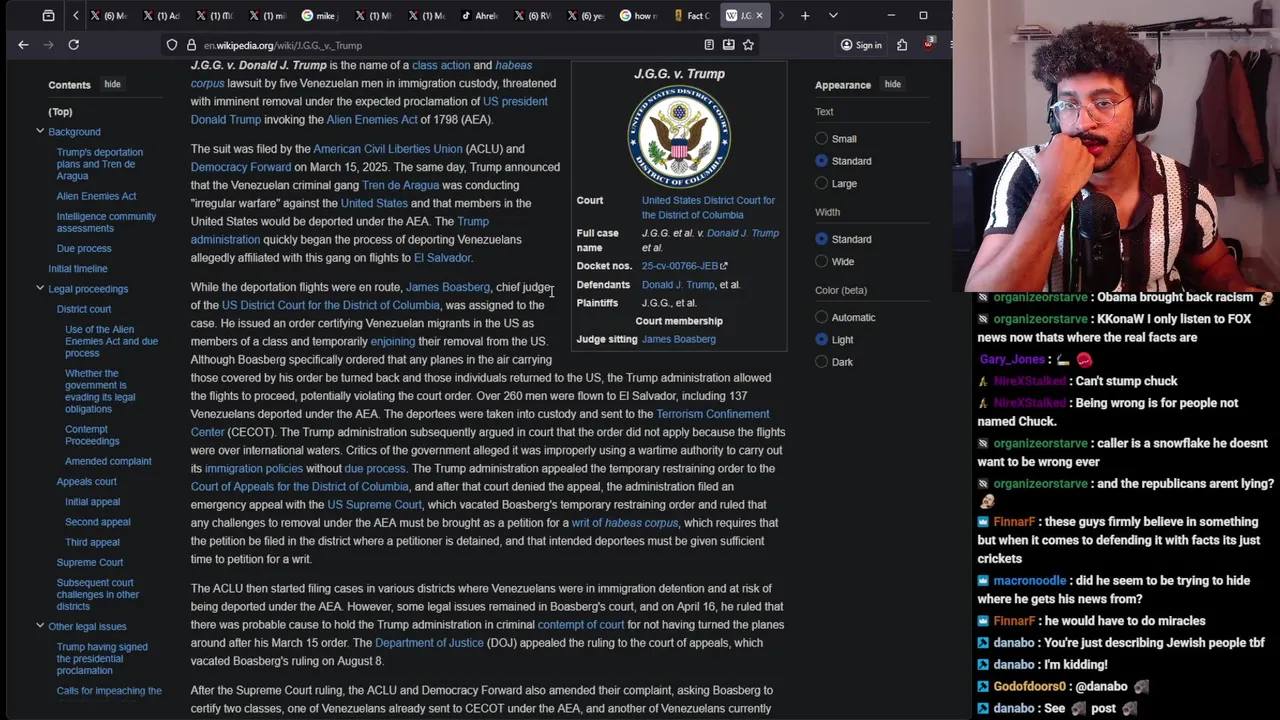Click the browser forward arrow
The image size is (1280, 720).
(x=48, y=45)
